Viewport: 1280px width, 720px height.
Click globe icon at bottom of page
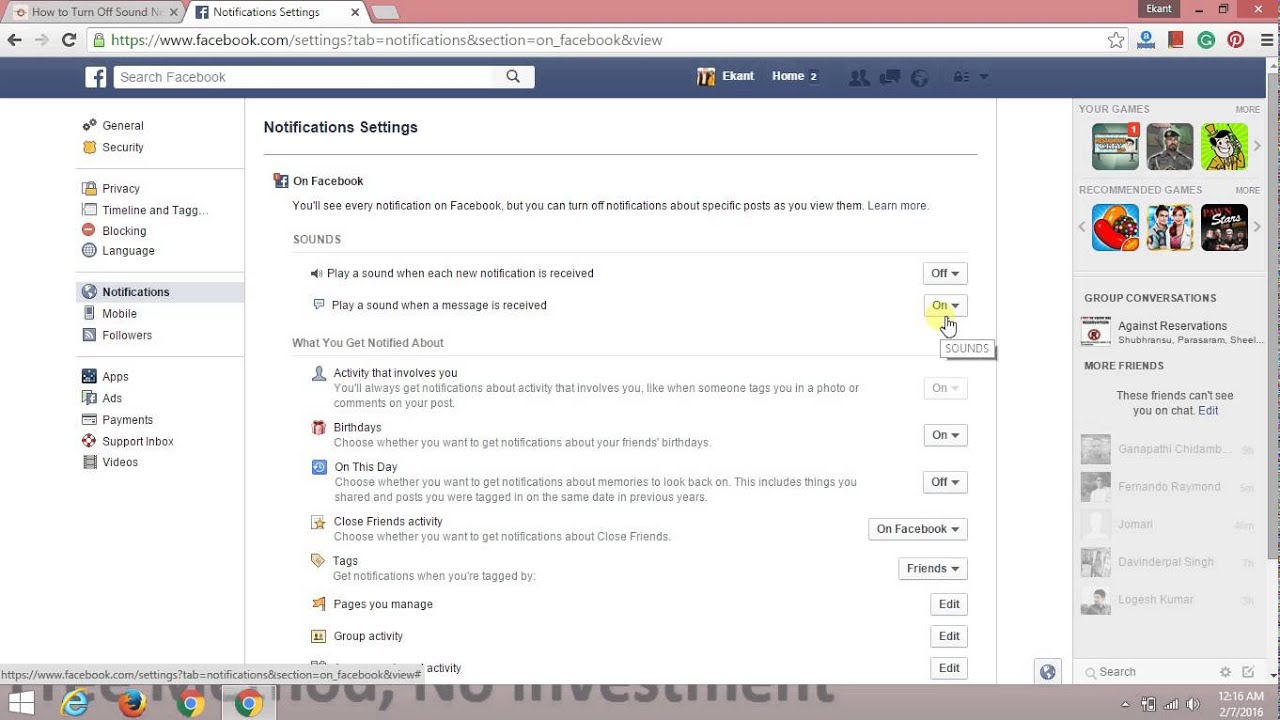[1047, 672]
